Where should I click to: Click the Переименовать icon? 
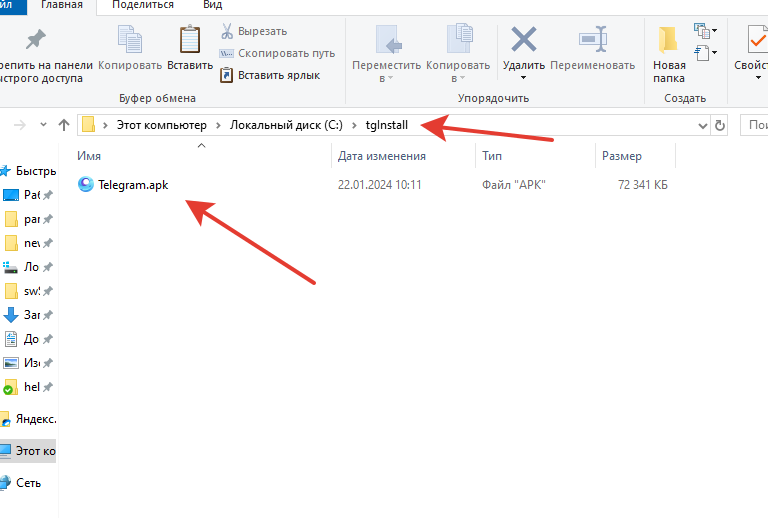click(x=593, y=39)
